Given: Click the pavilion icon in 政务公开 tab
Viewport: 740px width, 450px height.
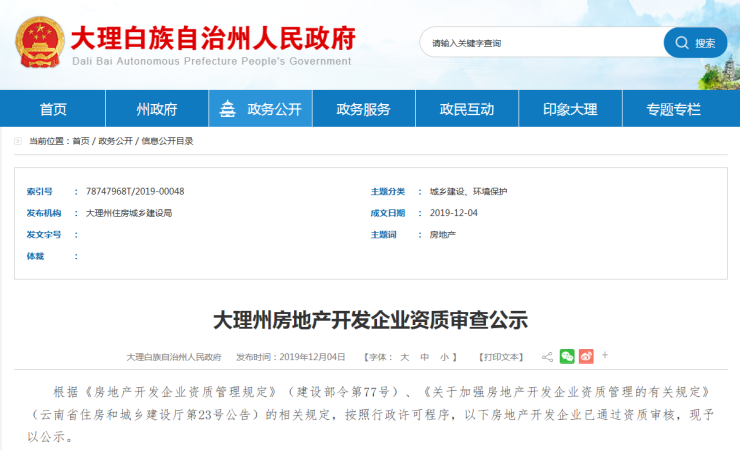Looking at the screenshot, I should pyautogui.click(x=227, y=109).
